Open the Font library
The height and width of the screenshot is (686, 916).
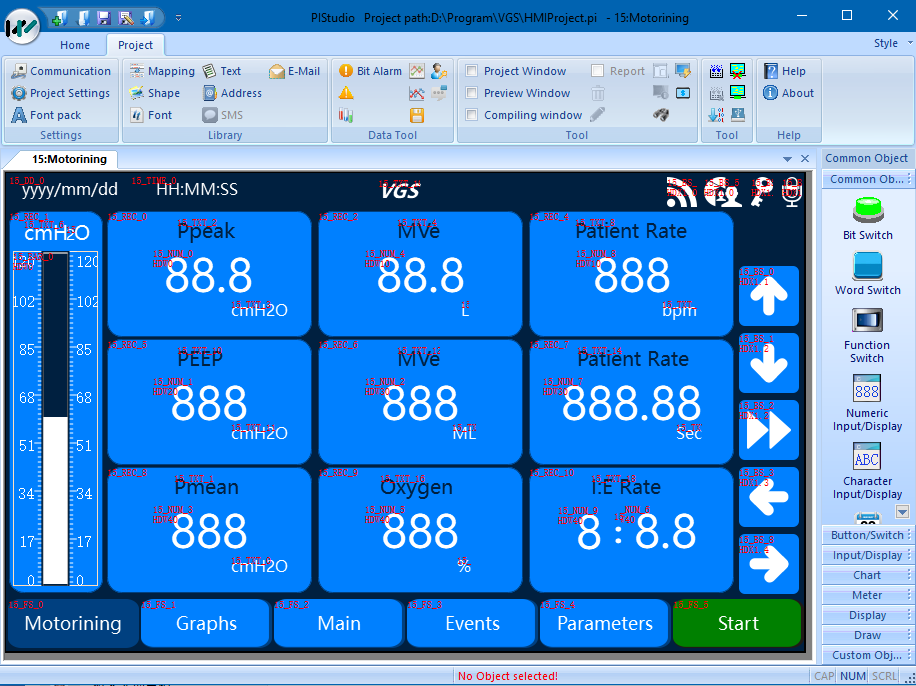tap(151, 115)
